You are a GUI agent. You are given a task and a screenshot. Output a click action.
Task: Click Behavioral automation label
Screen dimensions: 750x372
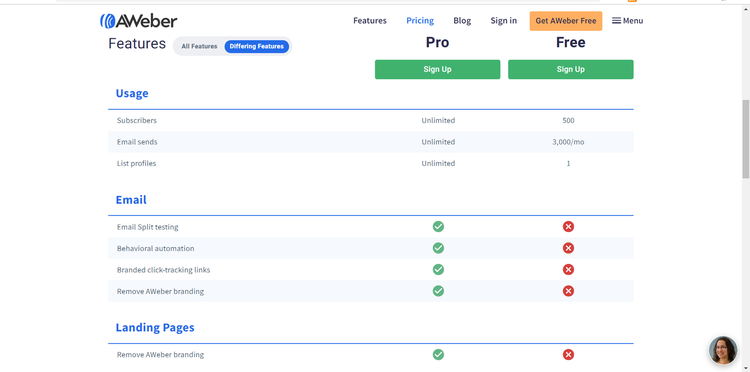155,249
